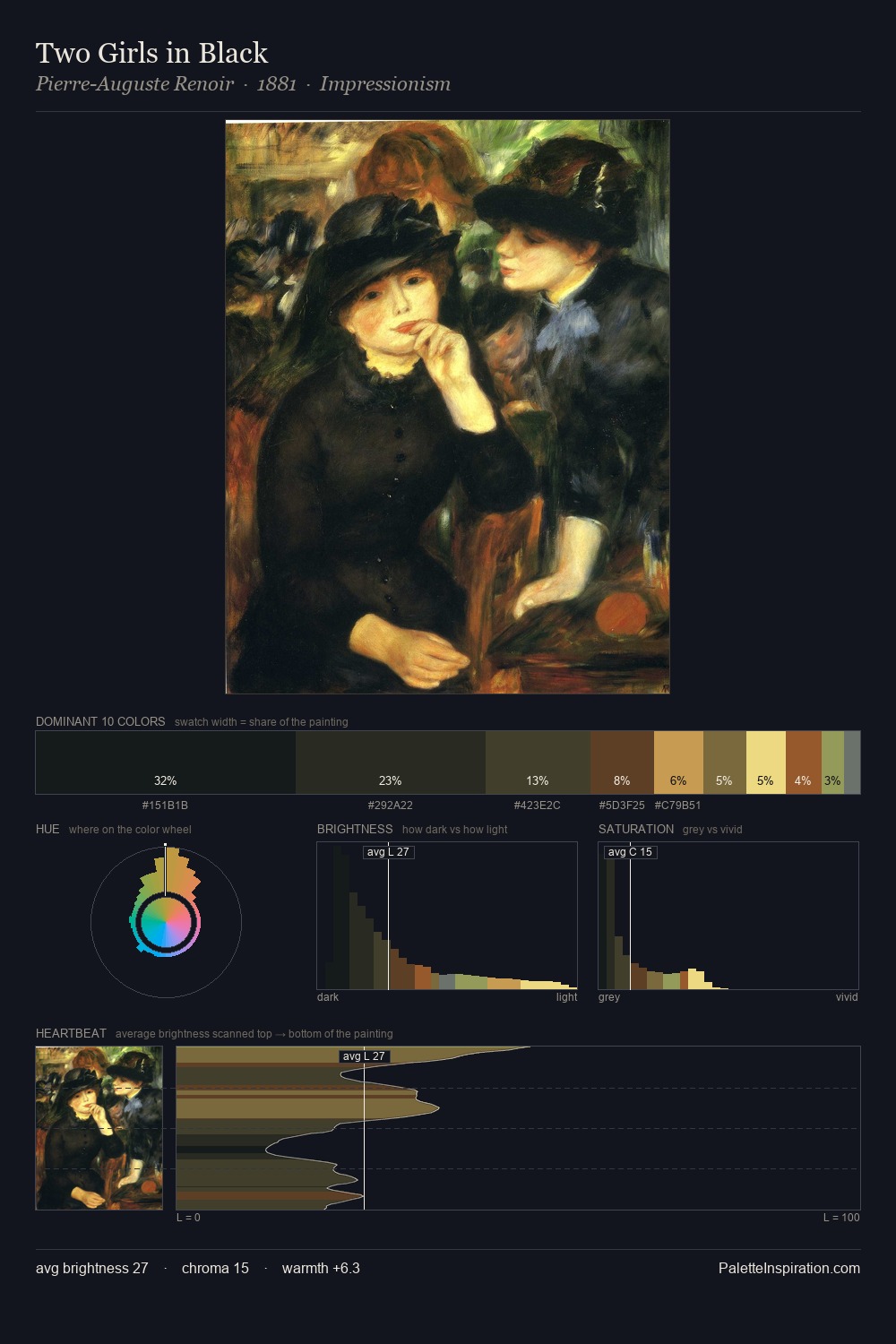This screenshot has width=896, height=1344.
Task: Click the narrow grey swatch ending the palette
Action: pos(852,762)
